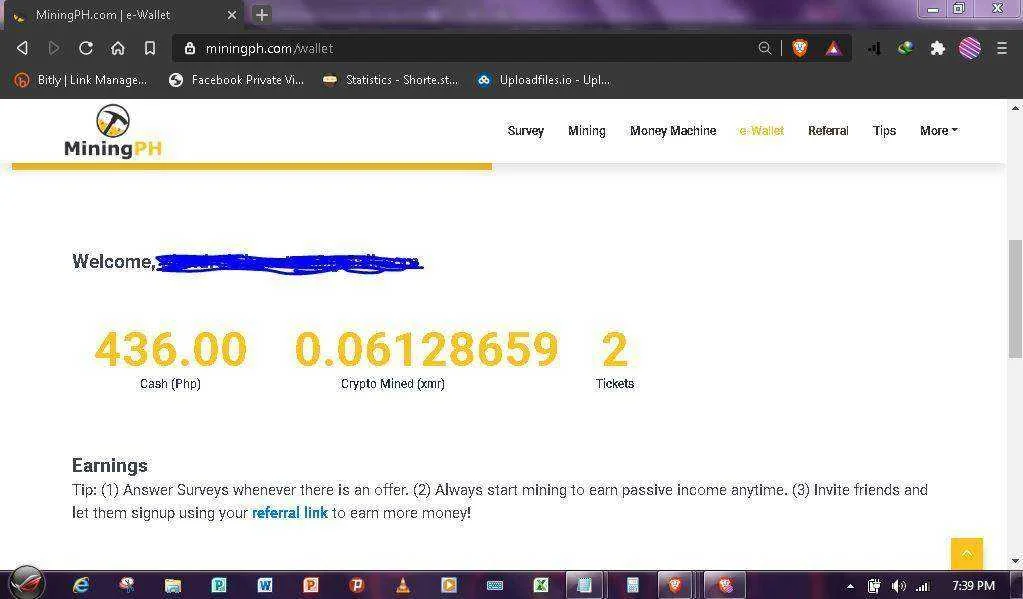Expand the More dropdown menu

[938, 131]
